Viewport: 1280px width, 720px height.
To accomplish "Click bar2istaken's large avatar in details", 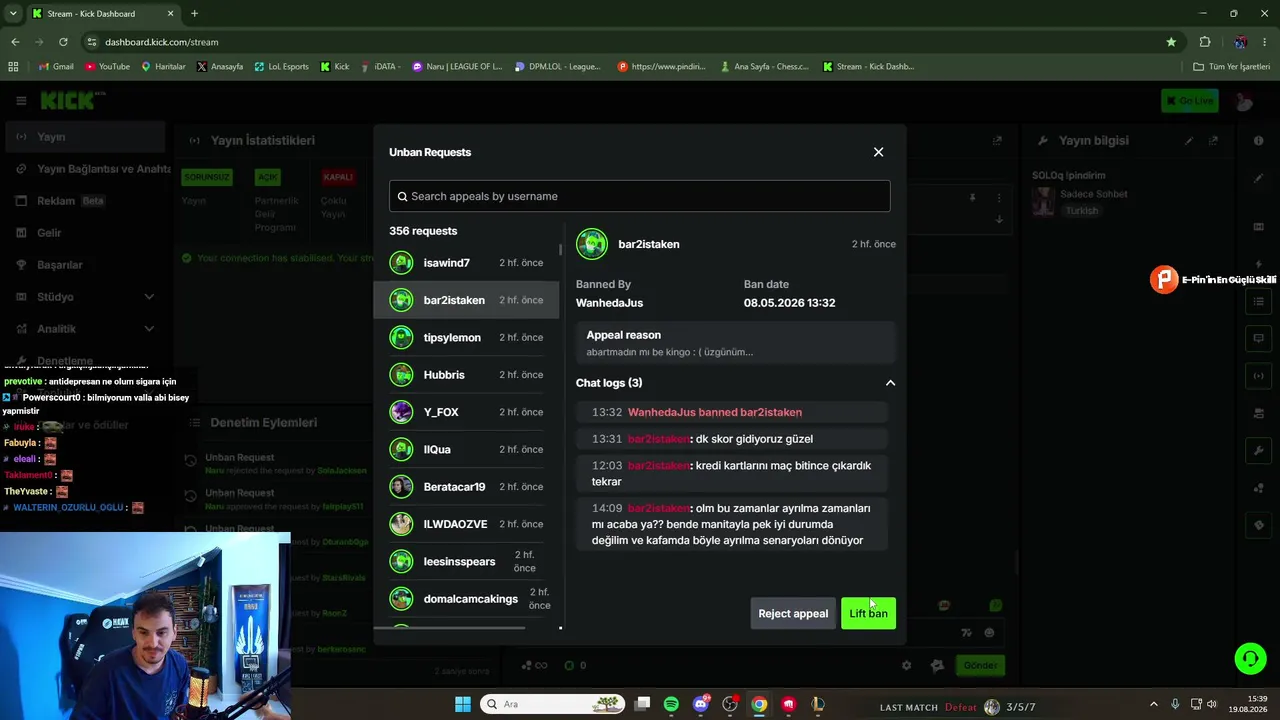I will [592, 244].
